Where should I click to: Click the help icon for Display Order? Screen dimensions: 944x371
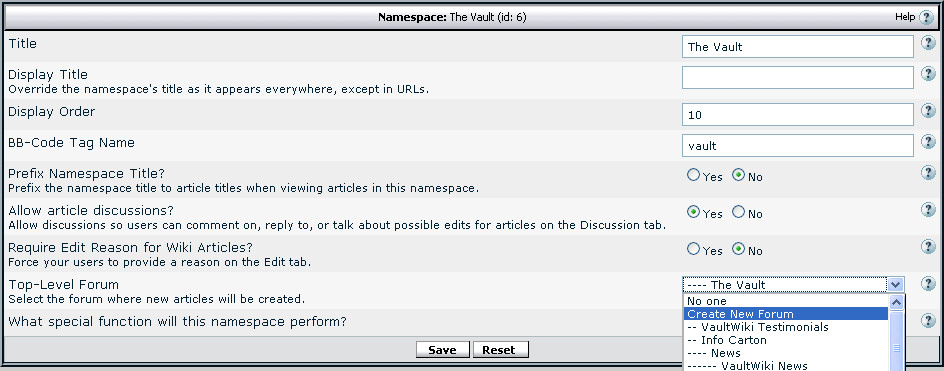click(x=928, y=111)
